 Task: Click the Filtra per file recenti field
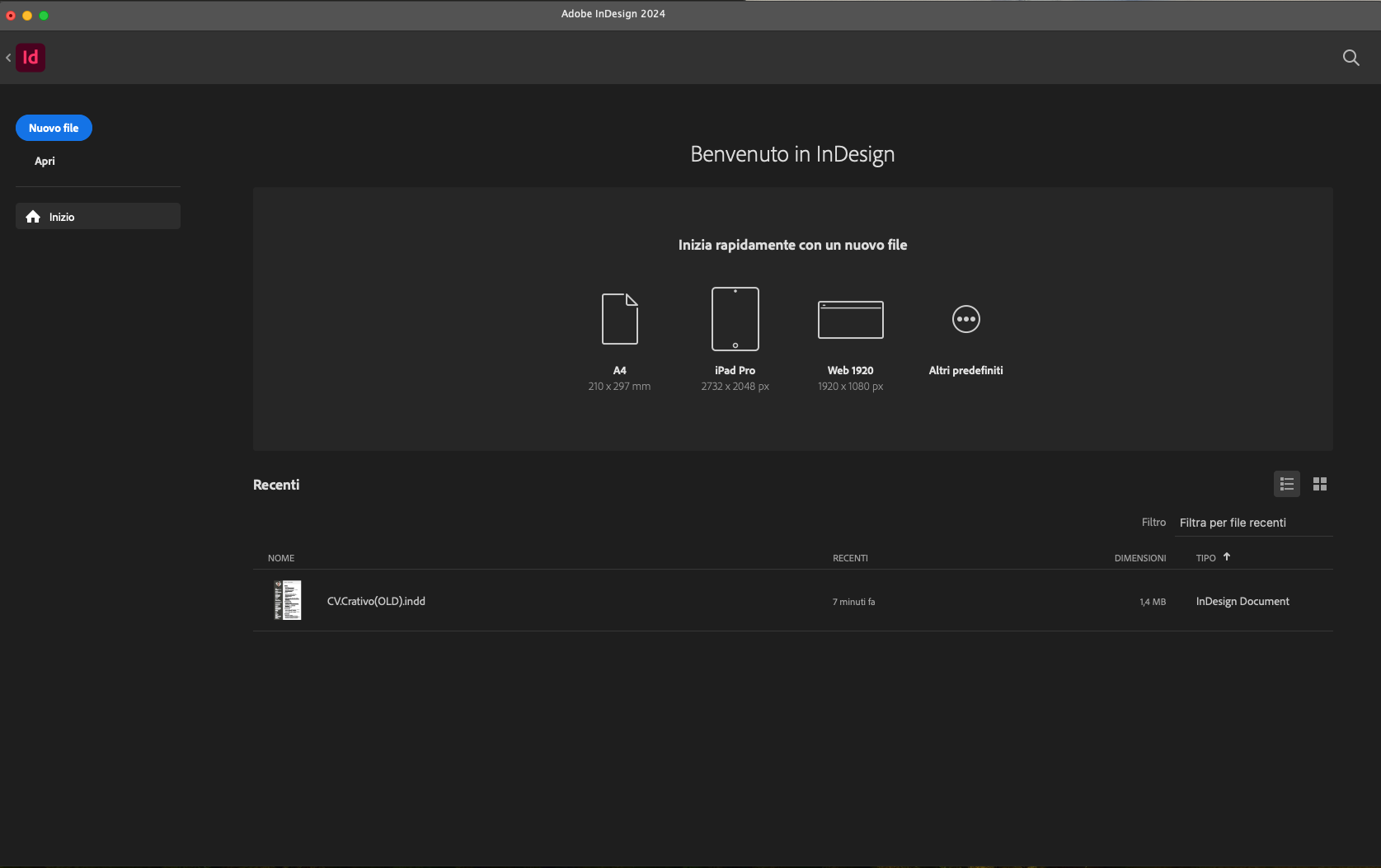pyautogui.click(x=1255, y=523)
